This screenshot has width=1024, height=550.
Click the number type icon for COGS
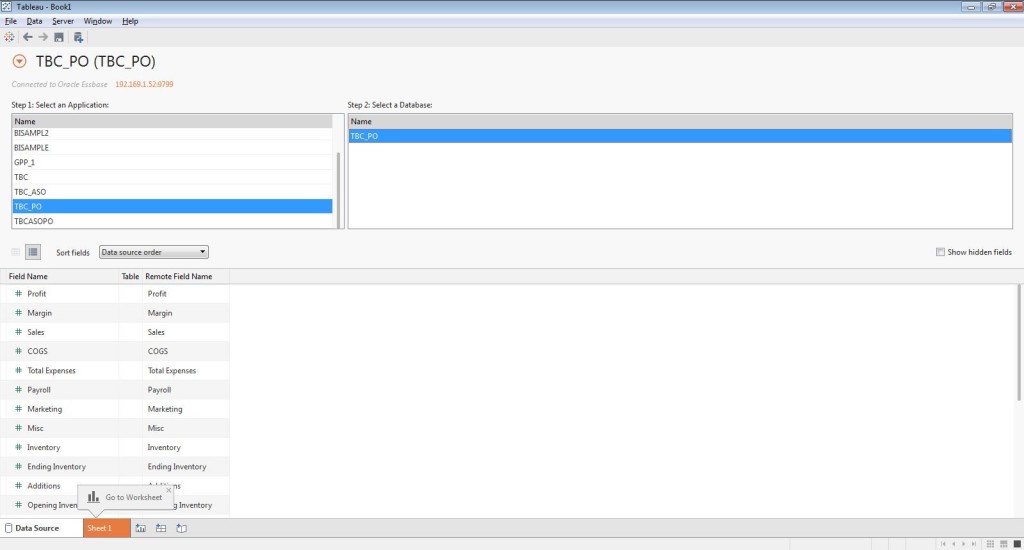pos(18,351)
